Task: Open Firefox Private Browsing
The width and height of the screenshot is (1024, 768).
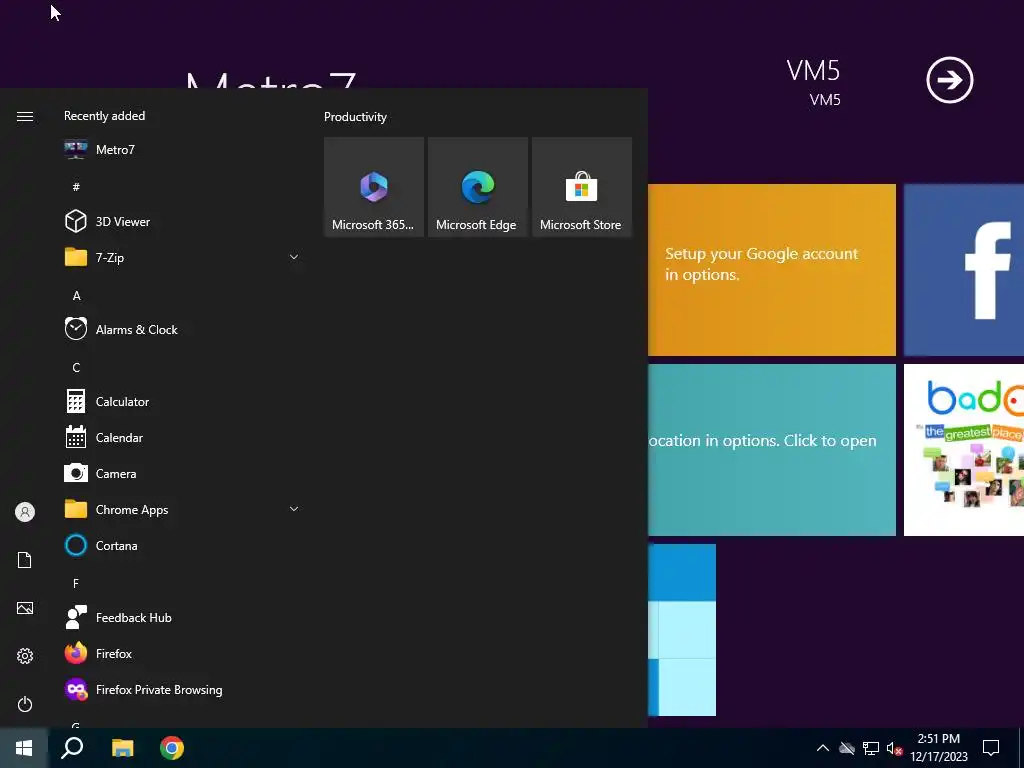Action: click(181, 690)
